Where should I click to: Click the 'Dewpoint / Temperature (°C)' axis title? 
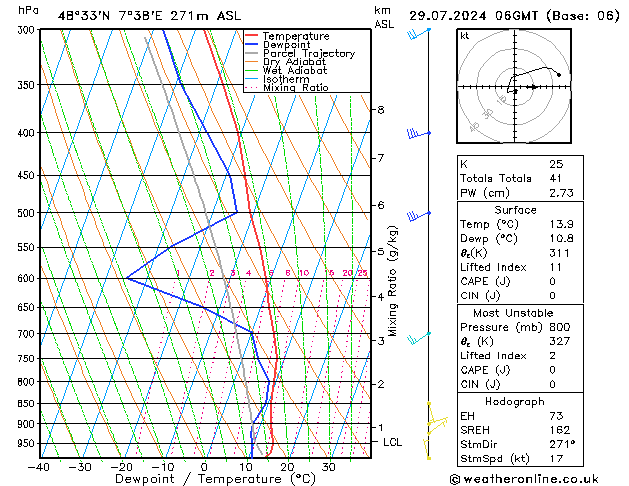(215, 479)
